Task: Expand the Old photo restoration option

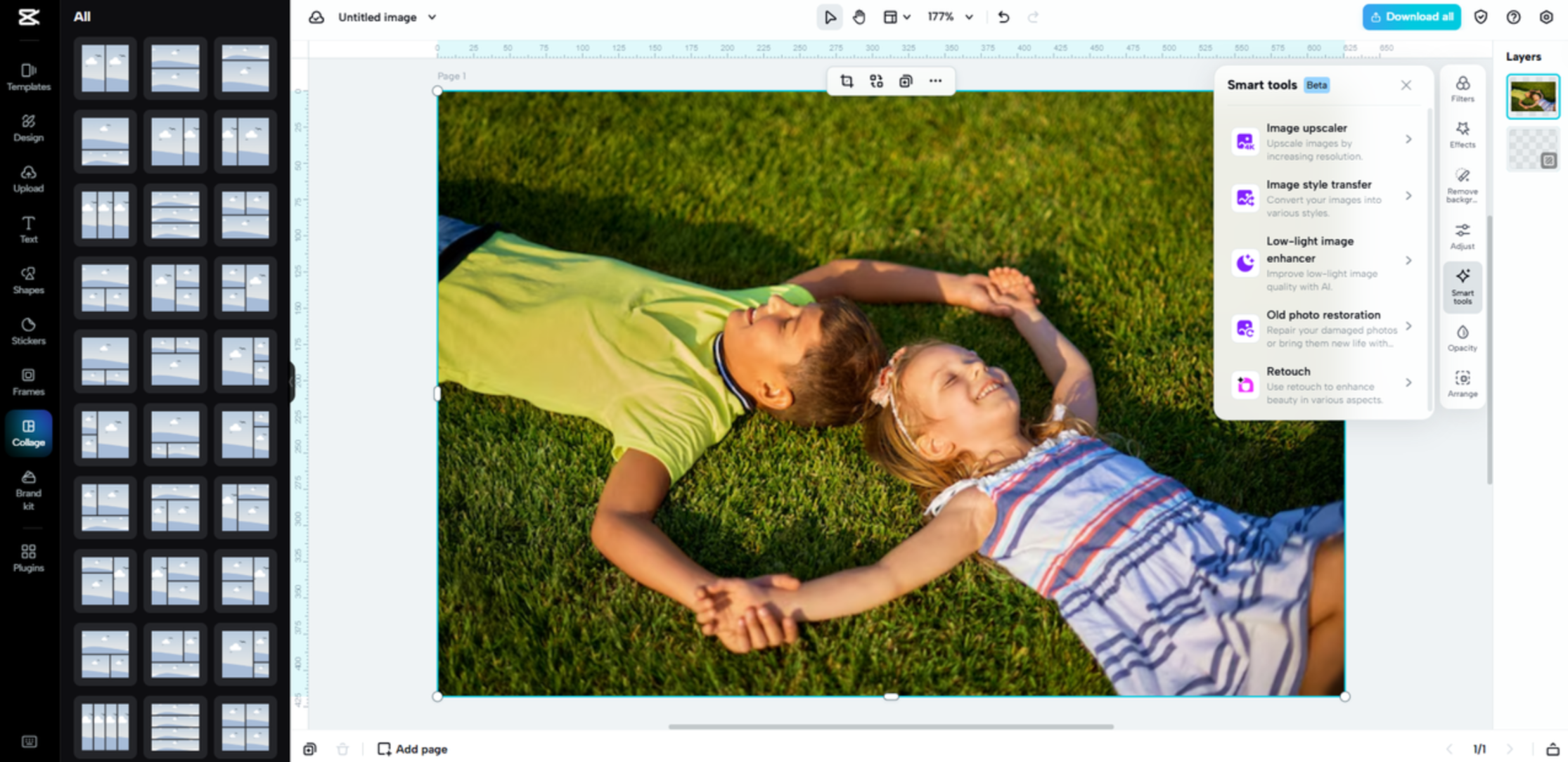Action: [x=1408, y=326]
